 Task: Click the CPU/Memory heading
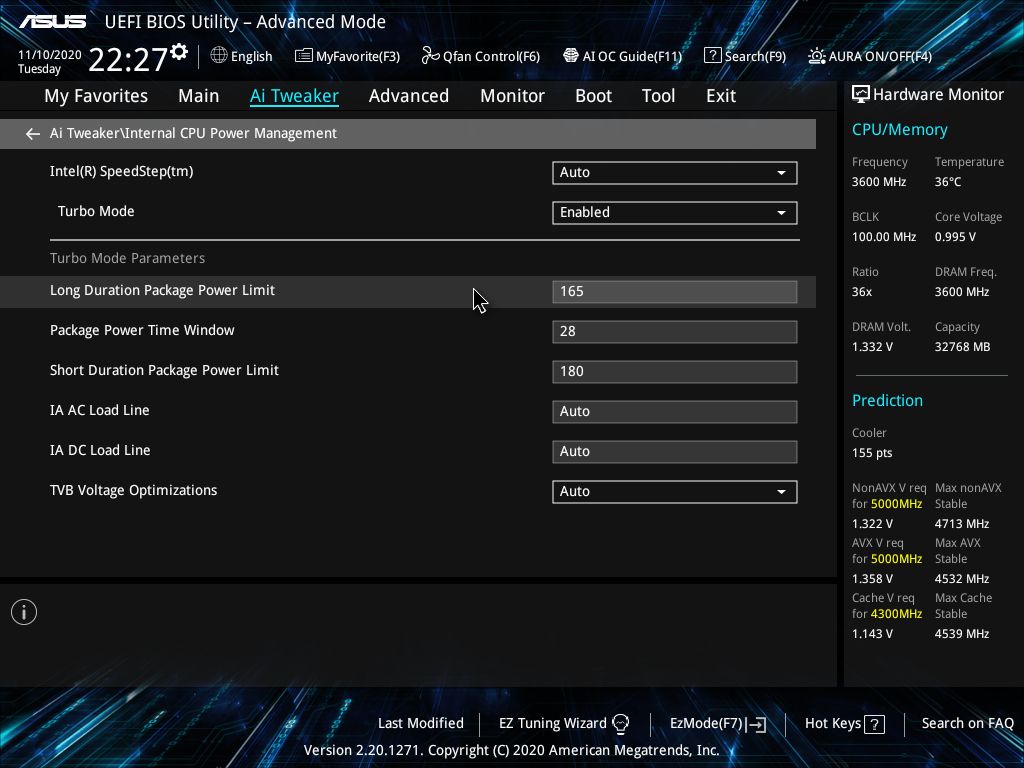click(x=899, y=130)
